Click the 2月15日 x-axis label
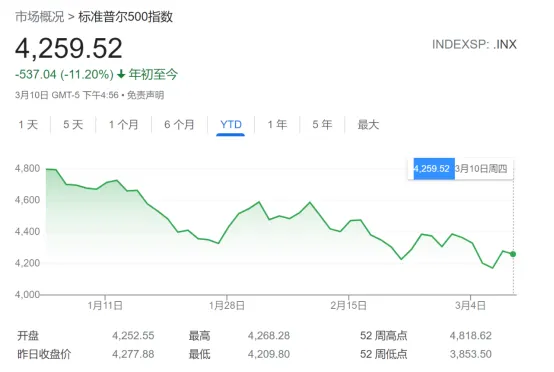This screenshot has height=372, width=554. [348, 305]
